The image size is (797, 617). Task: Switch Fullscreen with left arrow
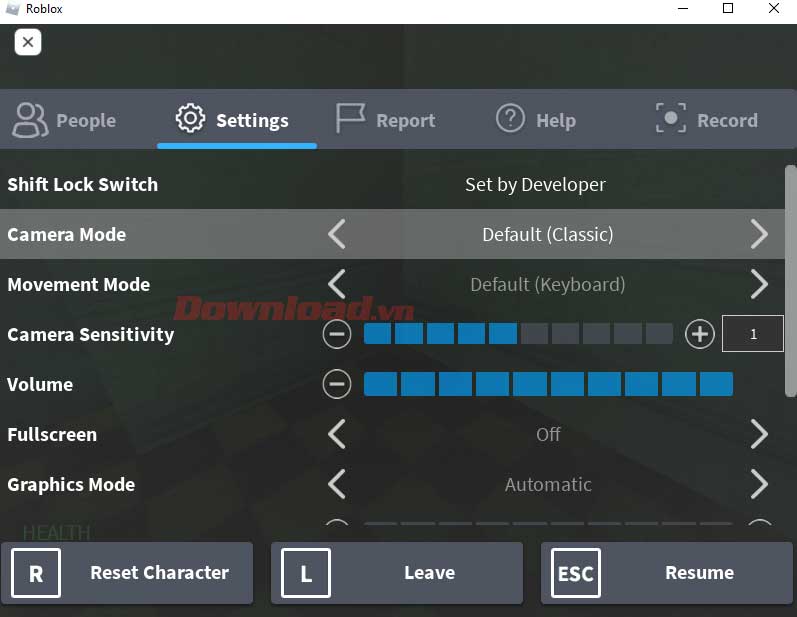(x=337, y=434)
